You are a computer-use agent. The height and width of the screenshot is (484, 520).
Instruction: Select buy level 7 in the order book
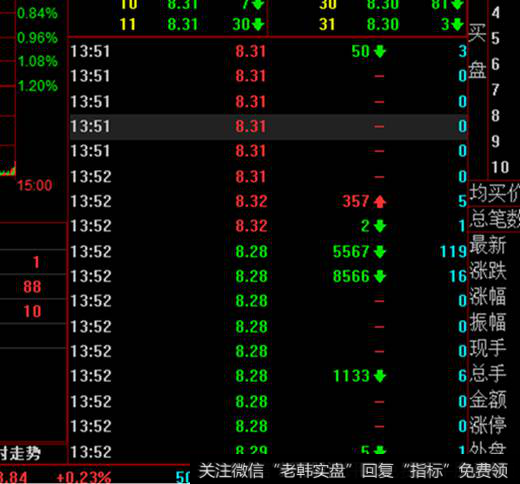495,90
